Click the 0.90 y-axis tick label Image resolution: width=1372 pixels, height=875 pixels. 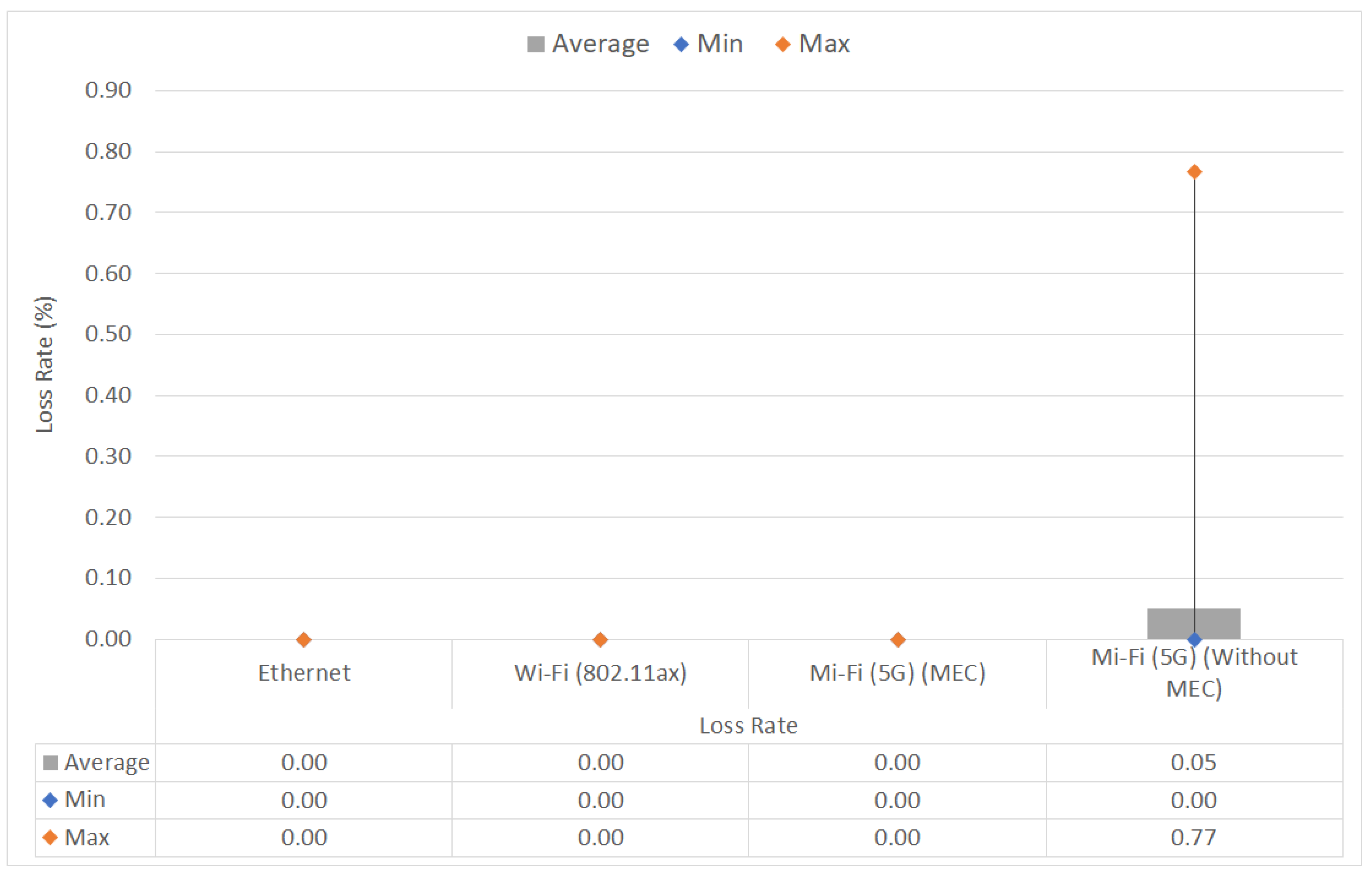point(108,90)
